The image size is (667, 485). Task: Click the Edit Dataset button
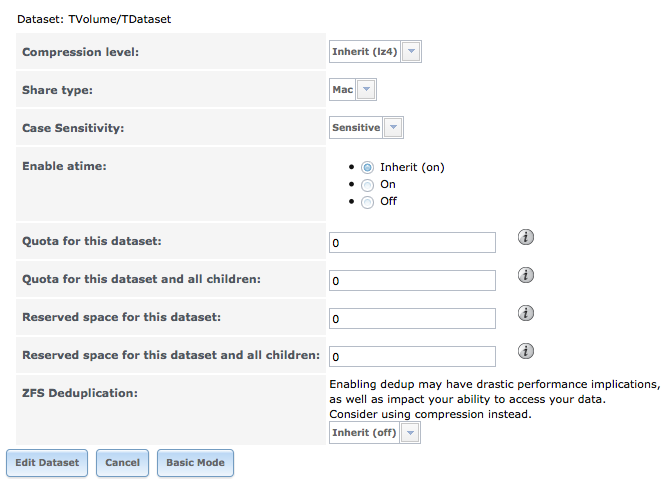pyautogui.click(x=47, y=463)
